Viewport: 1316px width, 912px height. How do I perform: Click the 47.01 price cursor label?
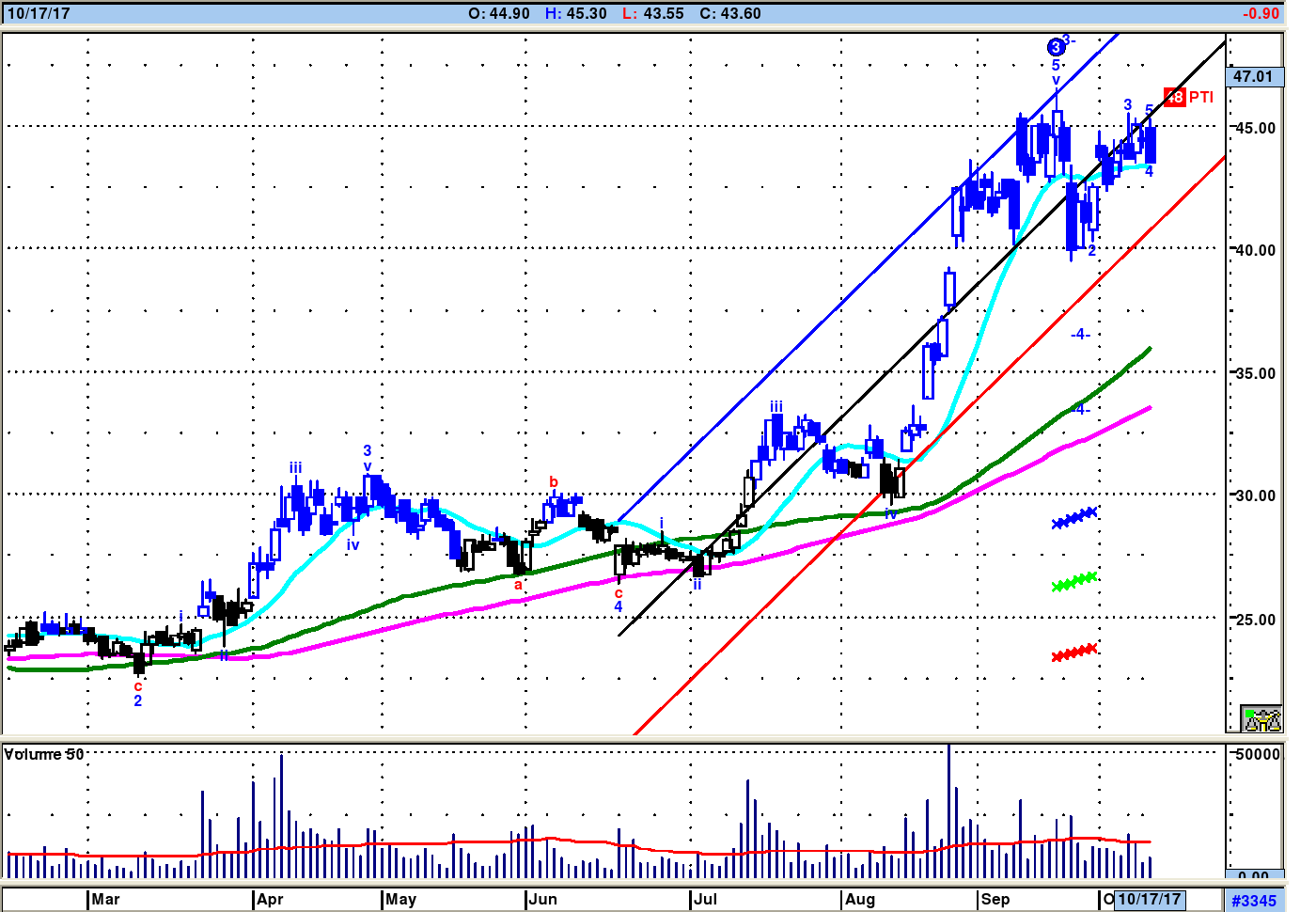click(1253, 77)
